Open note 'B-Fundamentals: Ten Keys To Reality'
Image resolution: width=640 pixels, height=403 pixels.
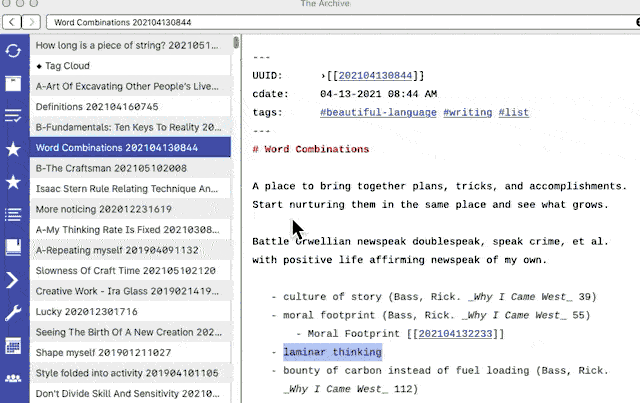pyautogui.click(x=130, y=127)
